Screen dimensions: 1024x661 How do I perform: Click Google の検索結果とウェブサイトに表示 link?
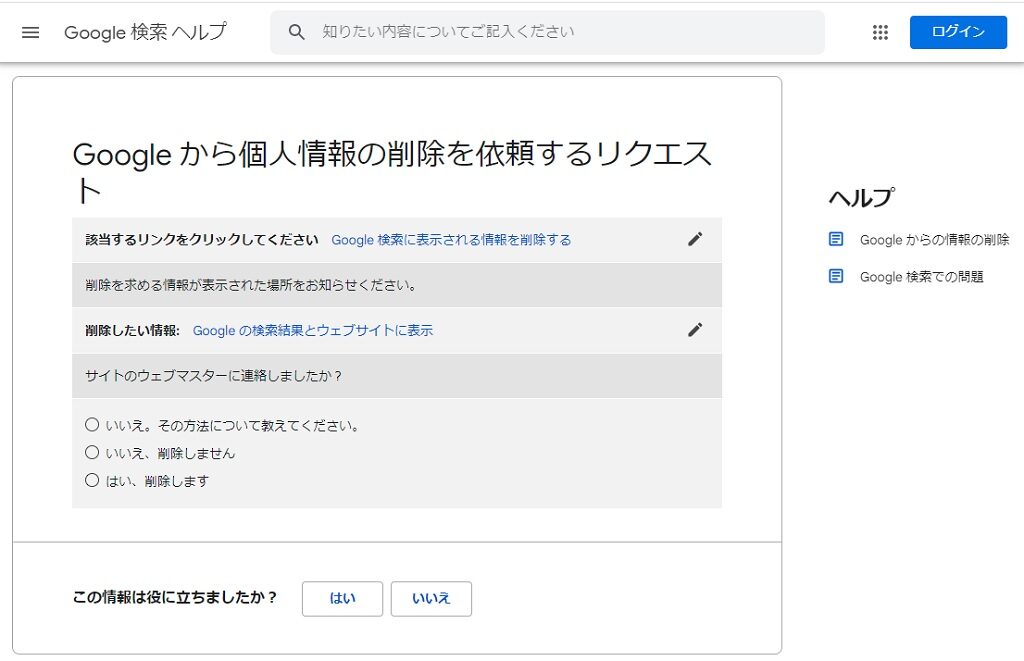click(x=312, y=331)
